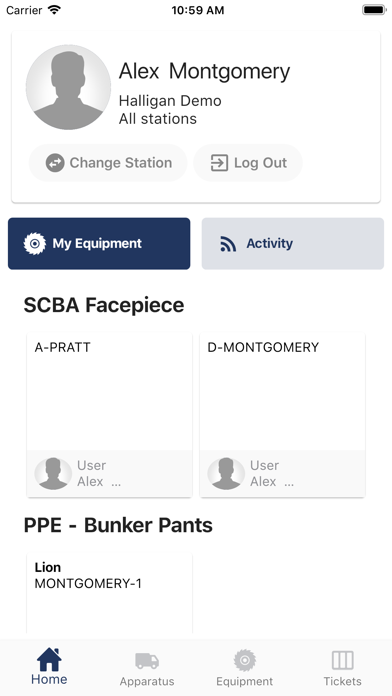Image resolution: width=392 pixels, height=696 pixels.
Task: Select the My Equipment tab
Action: pos(99,243)
